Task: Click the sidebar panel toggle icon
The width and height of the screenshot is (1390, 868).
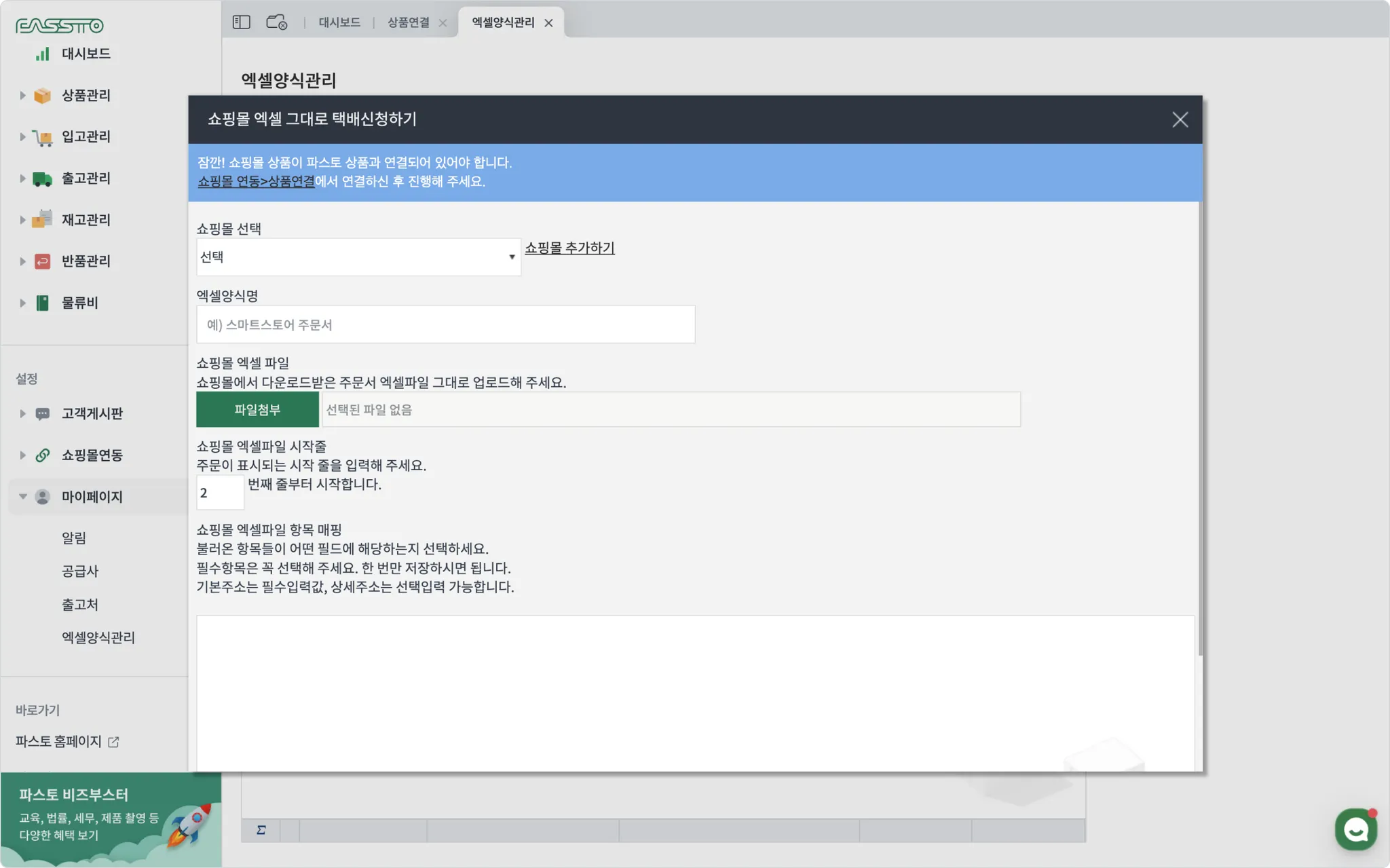Action: (241, 22)
